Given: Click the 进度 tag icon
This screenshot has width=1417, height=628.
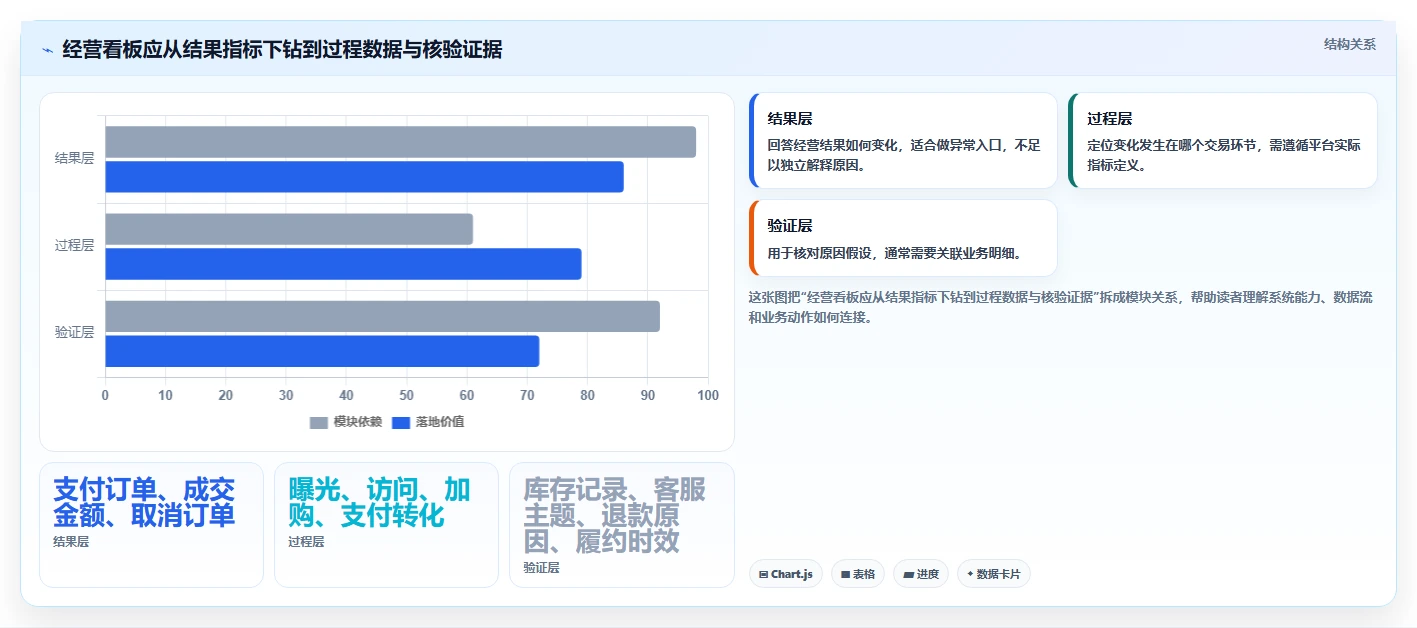Looking at the screenshot, I should click(x=908, y=574).
